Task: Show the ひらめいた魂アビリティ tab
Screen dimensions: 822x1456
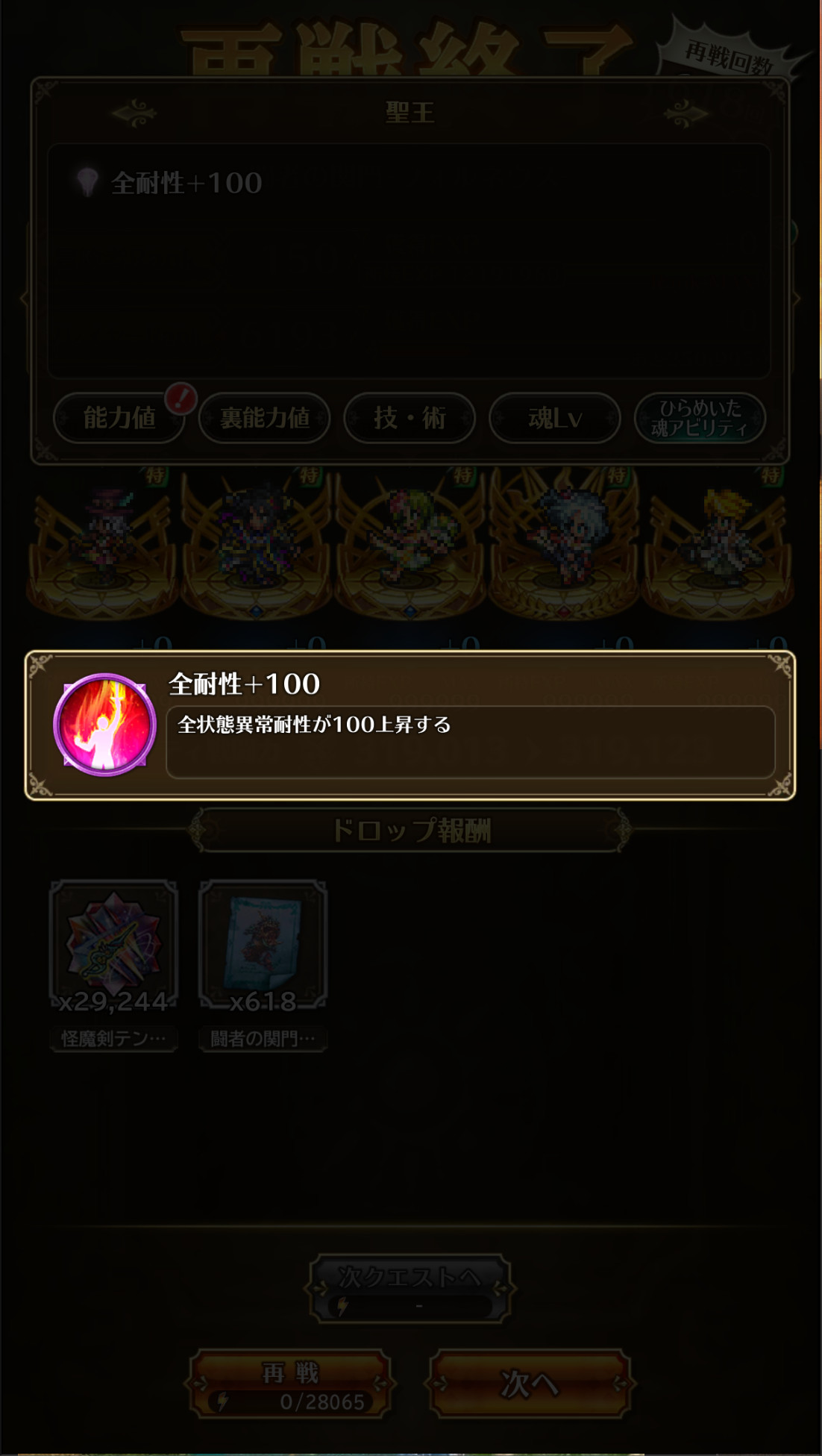Action: pyautogui.click(x=700, y=418)
